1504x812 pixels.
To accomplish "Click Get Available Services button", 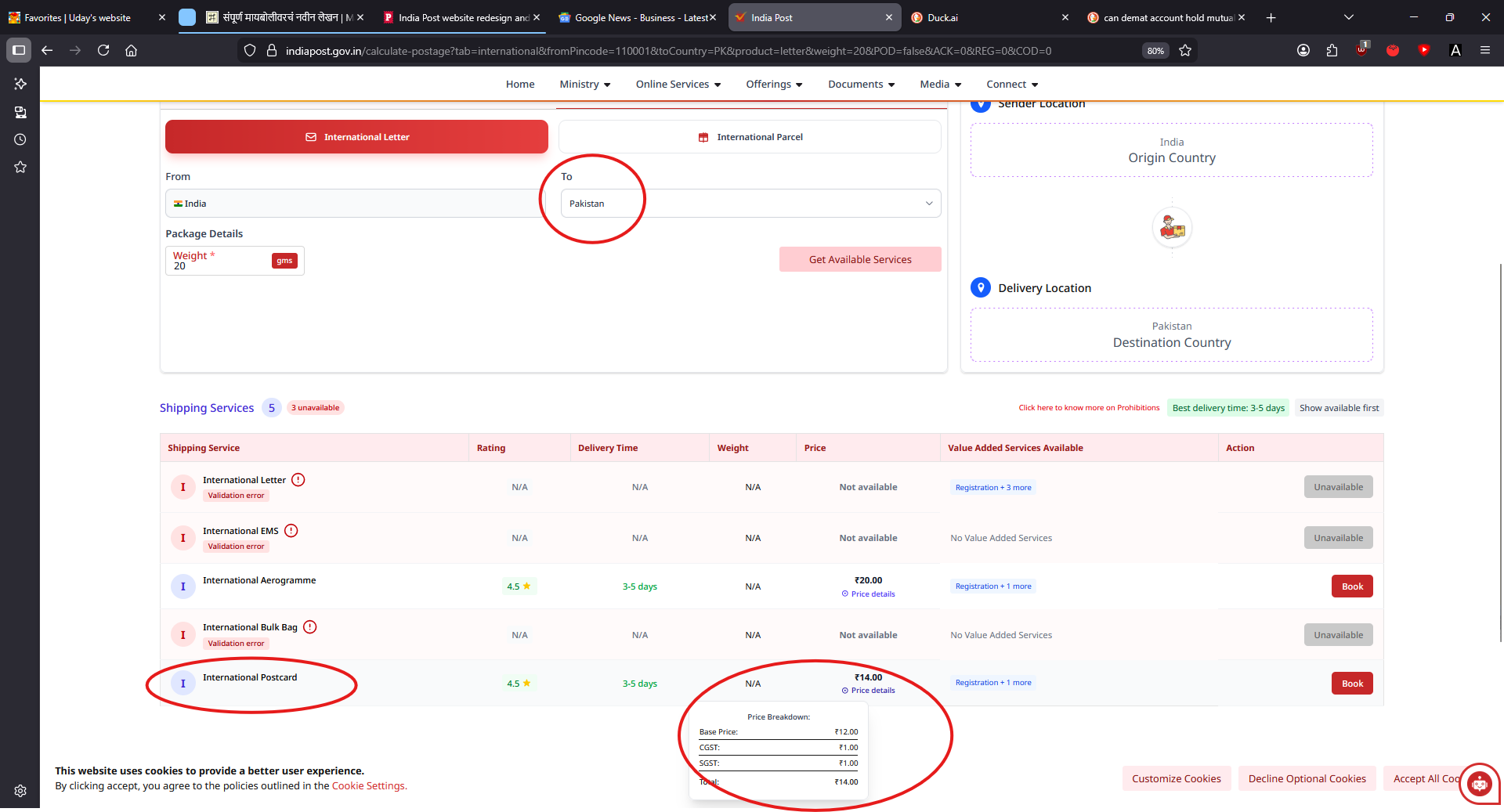I will (x=859, y=260).
